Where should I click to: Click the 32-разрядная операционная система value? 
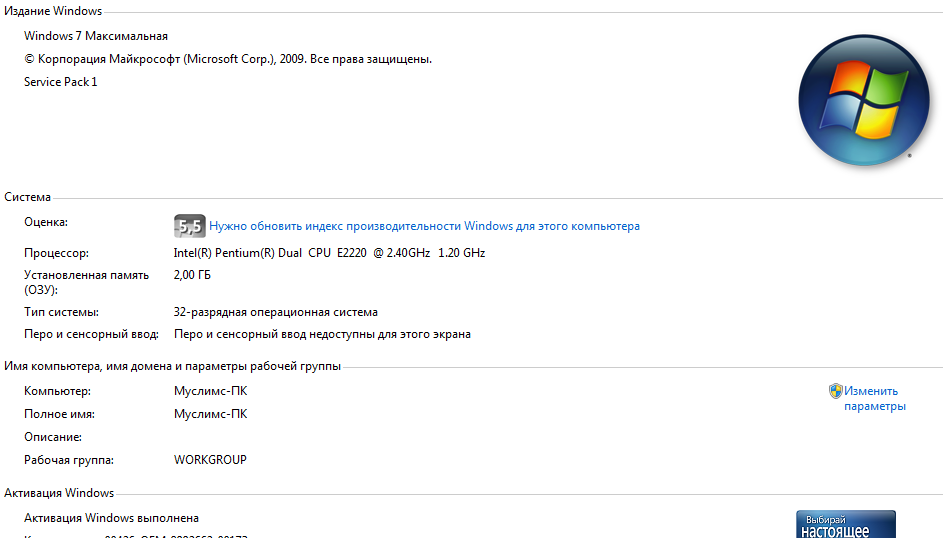(276, 312)
